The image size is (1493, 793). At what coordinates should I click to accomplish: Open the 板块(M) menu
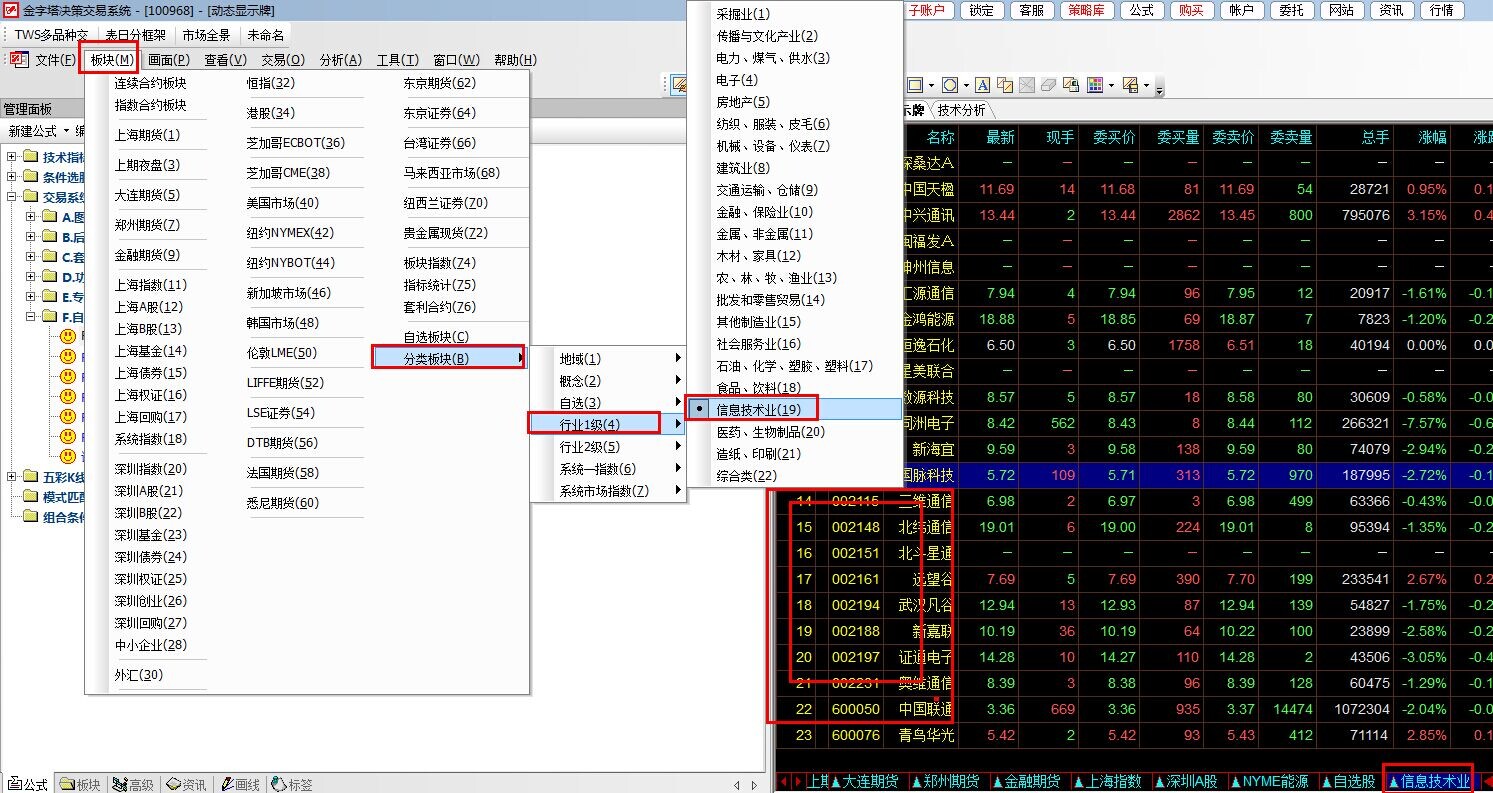(x=110, y=60)
